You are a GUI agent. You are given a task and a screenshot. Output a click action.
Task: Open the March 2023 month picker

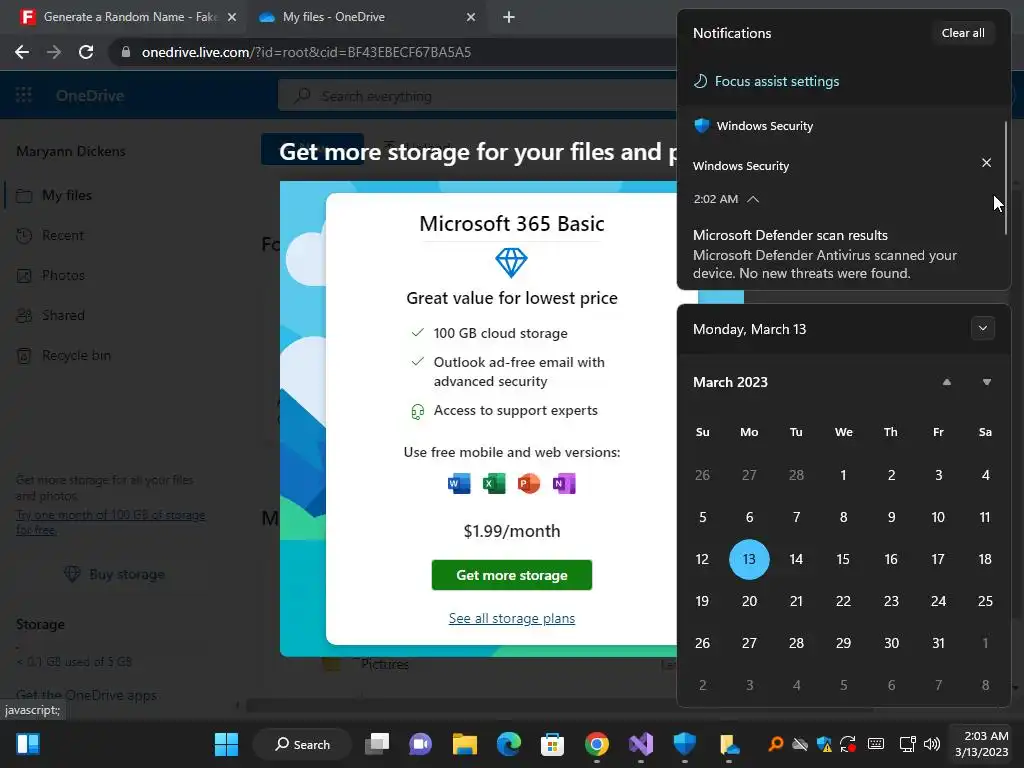(x=730, y=382)
